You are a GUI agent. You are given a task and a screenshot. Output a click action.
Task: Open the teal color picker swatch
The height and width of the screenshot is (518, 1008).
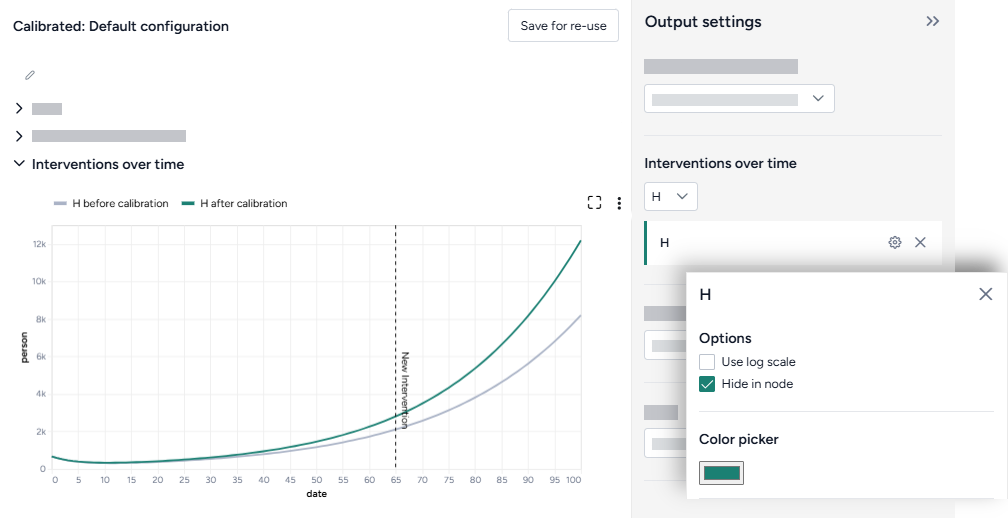[721, 473]
